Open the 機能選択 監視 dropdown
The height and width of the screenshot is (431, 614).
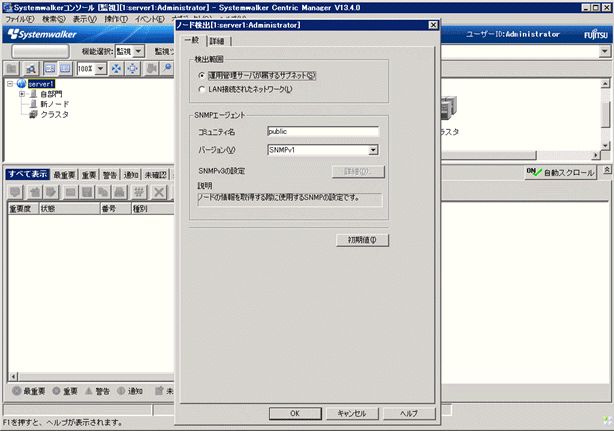click(139, 51)
